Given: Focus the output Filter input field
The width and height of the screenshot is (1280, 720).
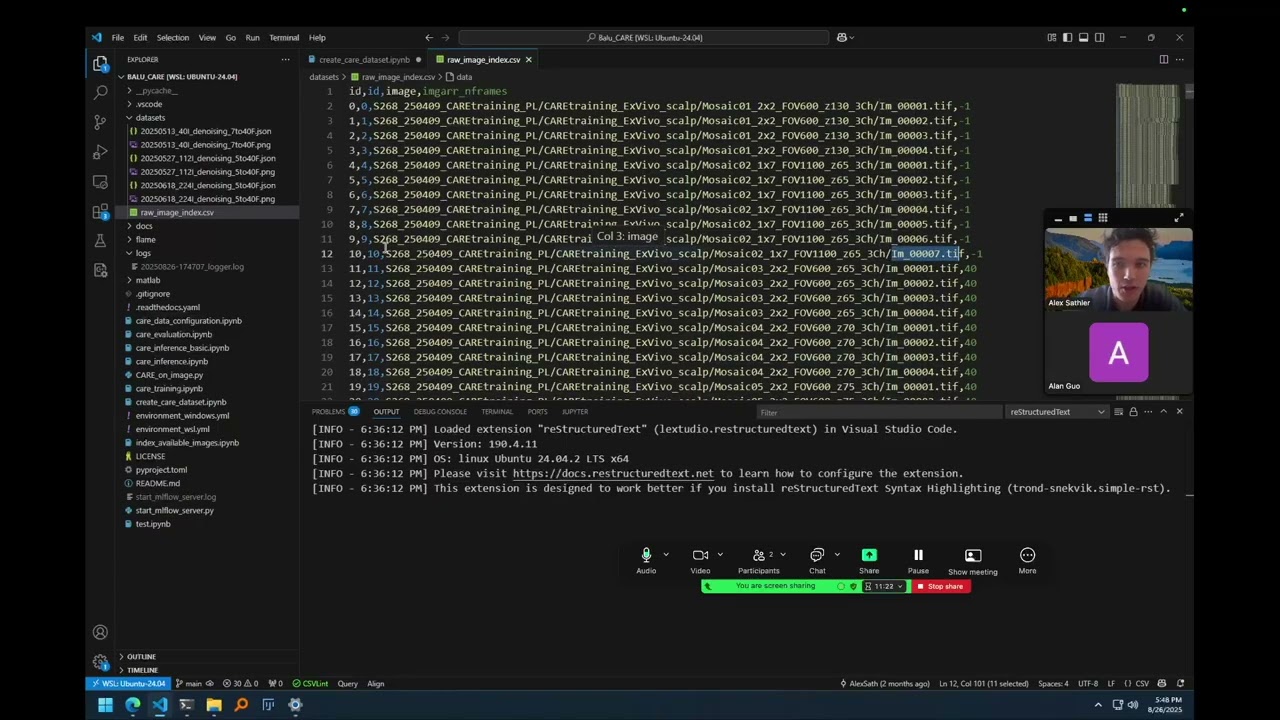Looking at the screenshot, I should click(x=878, y=412).
